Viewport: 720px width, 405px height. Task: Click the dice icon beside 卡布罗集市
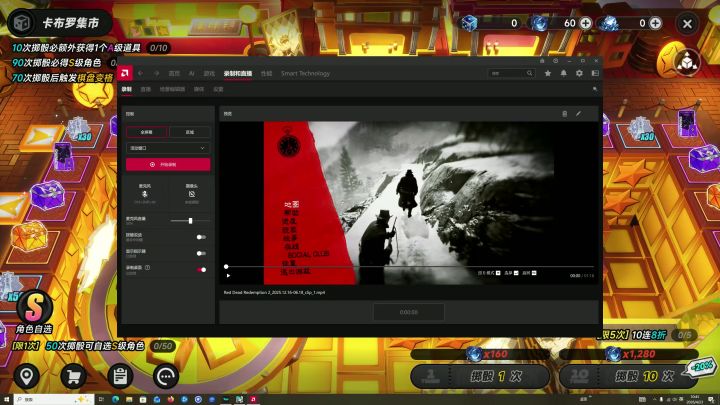point(22,22)
